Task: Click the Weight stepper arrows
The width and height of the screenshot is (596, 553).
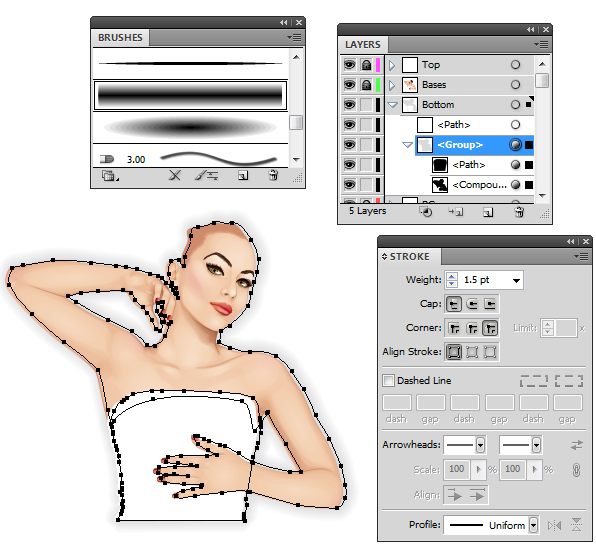Action: click(451, 280)
